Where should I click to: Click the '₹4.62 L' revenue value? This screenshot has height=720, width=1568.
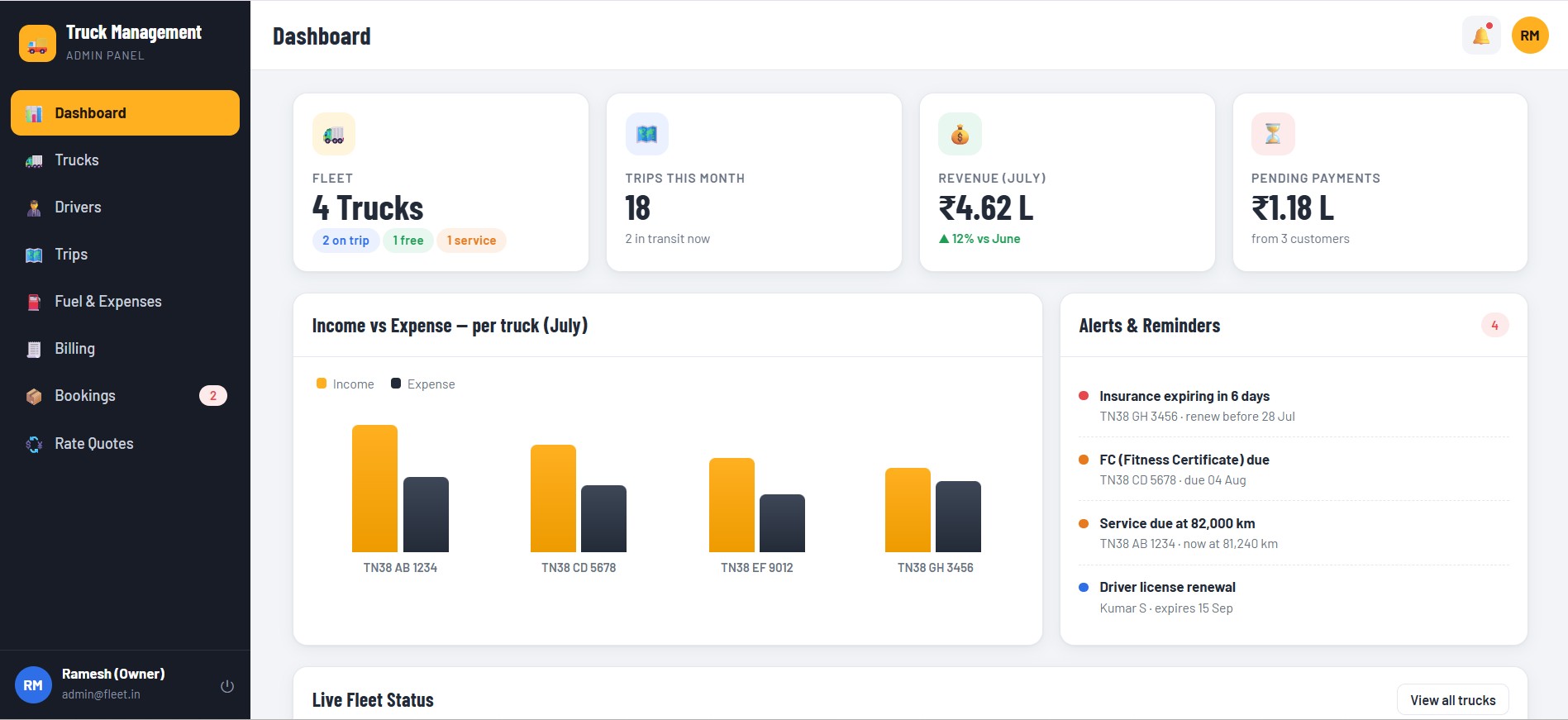[x=986, y=208]
